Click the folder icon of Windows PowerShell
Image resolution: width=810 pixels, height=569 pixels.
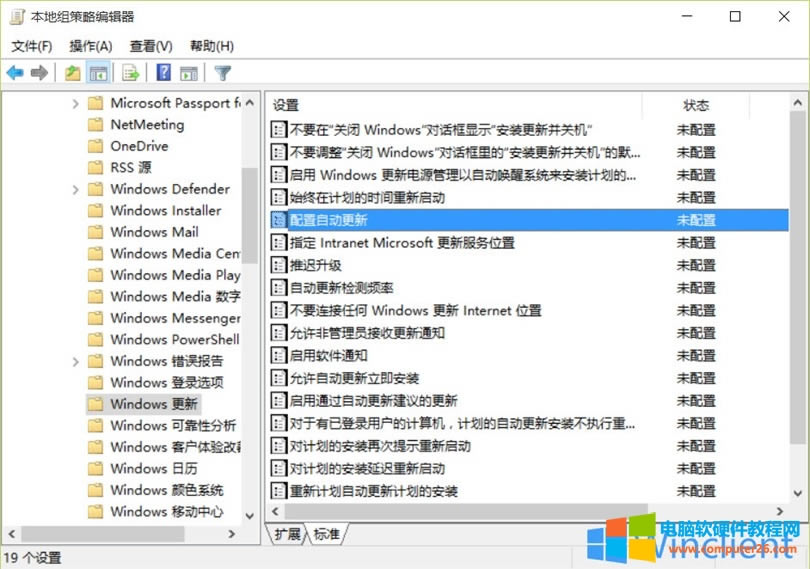[x=96, y=340]
